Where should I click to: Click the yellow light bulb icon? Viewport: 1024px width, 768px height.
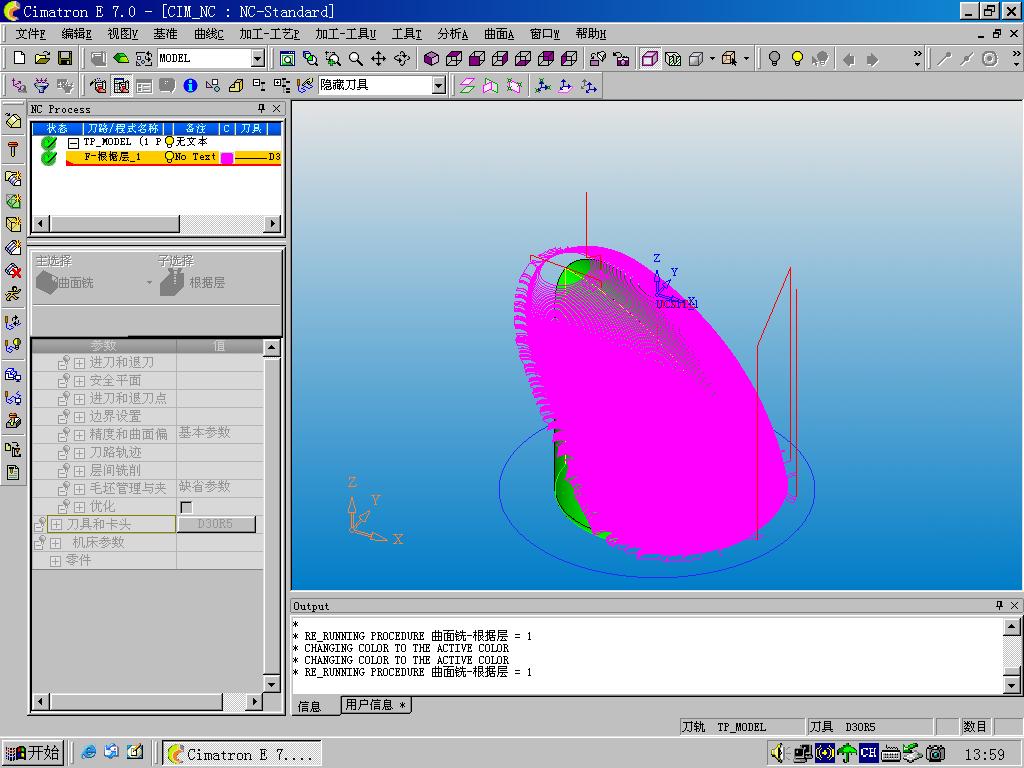point(797,59)
